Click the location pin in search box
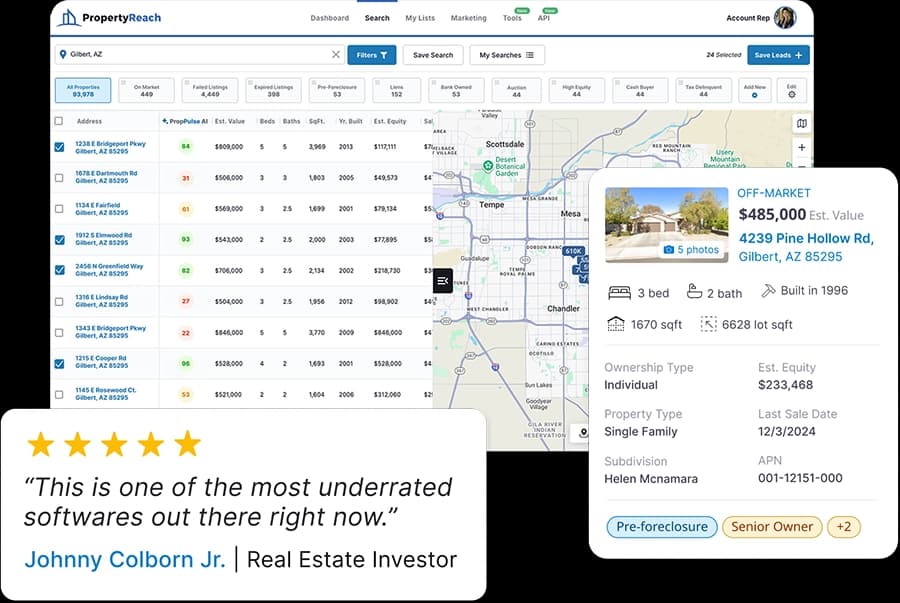 [63, 55]
